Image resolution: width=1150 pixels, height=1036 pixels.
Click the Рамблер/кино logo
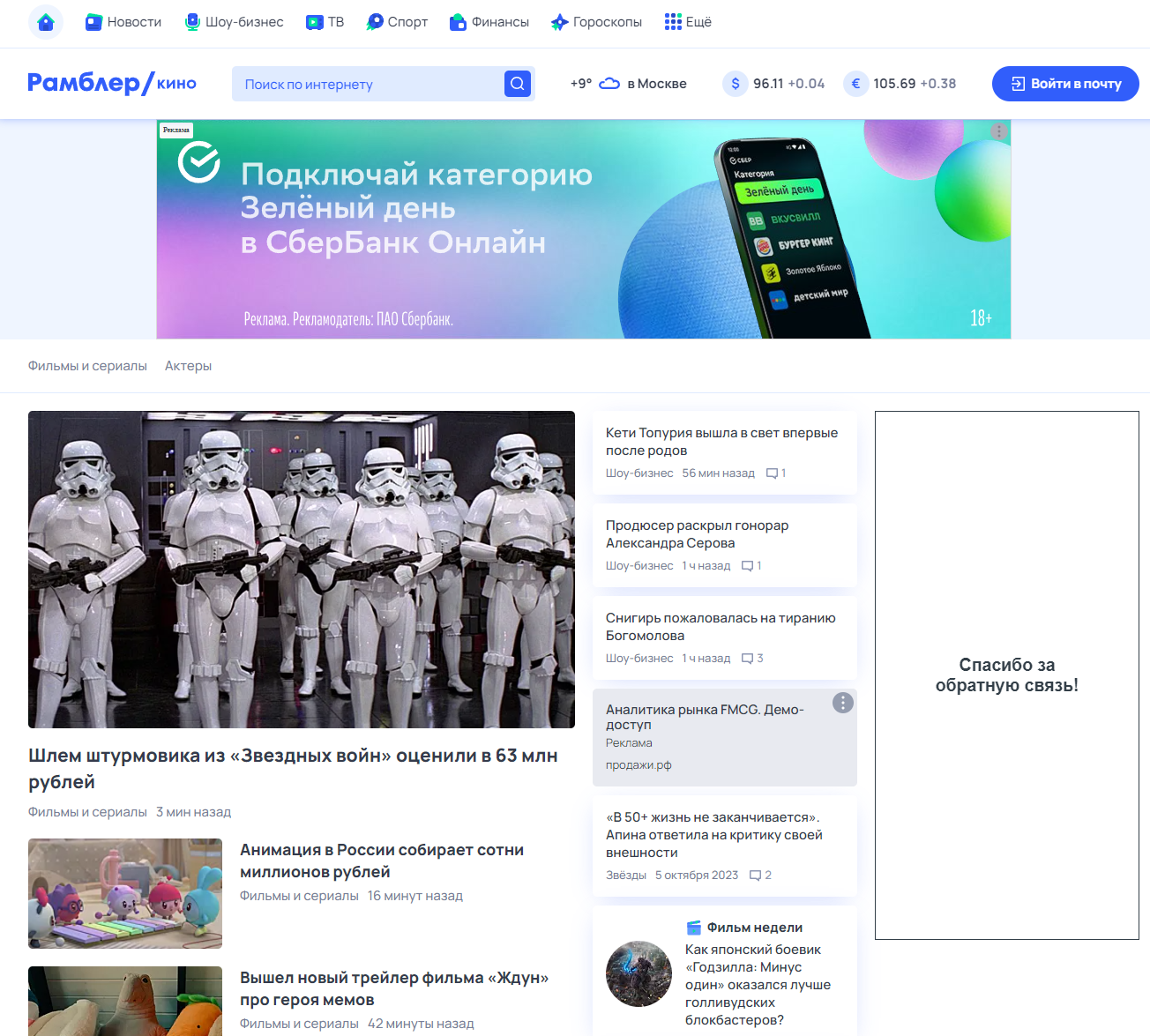(112, 83)
